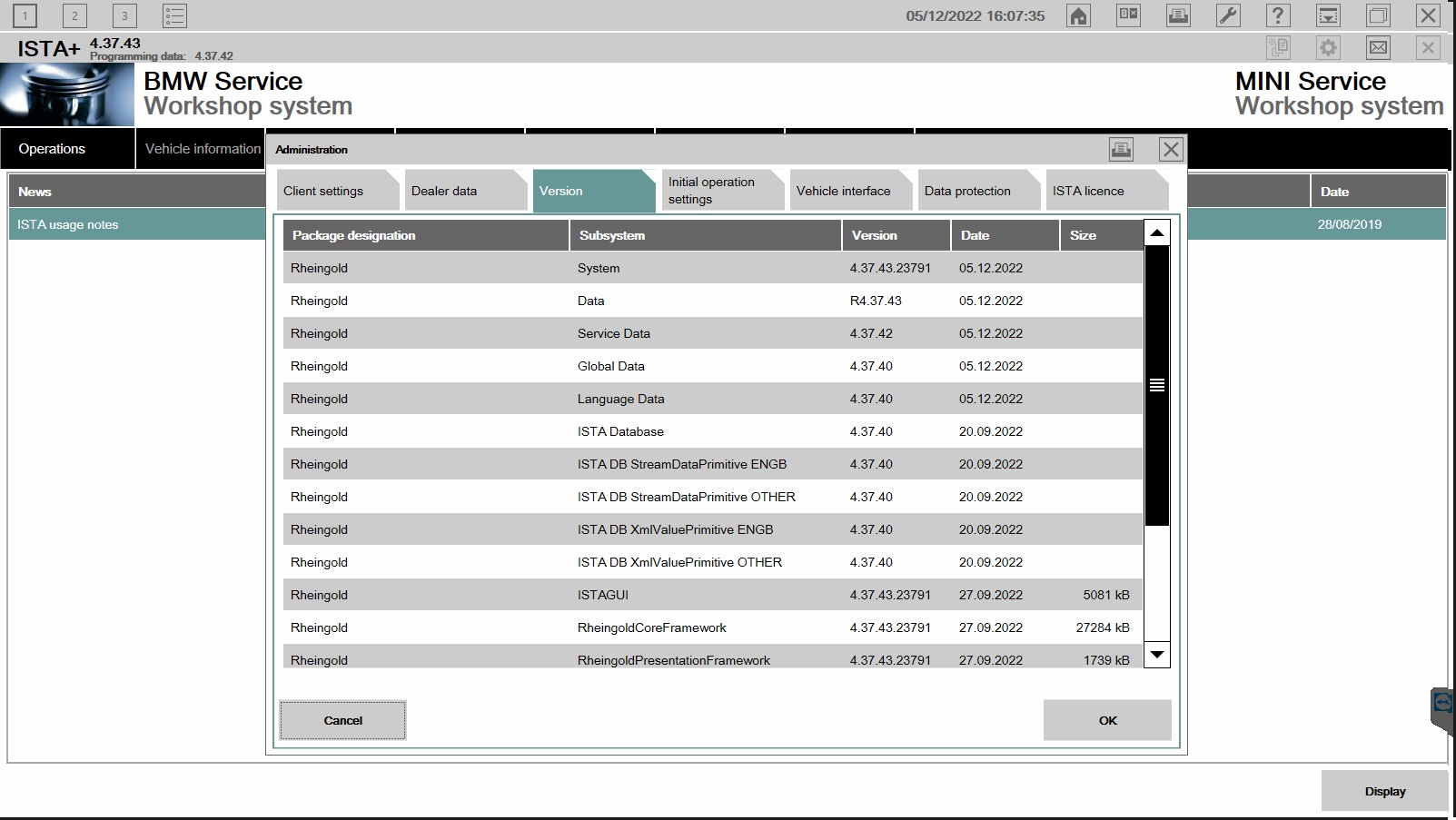Open the Data protection tab
The image size is (1456, 820).
(978, 191)
